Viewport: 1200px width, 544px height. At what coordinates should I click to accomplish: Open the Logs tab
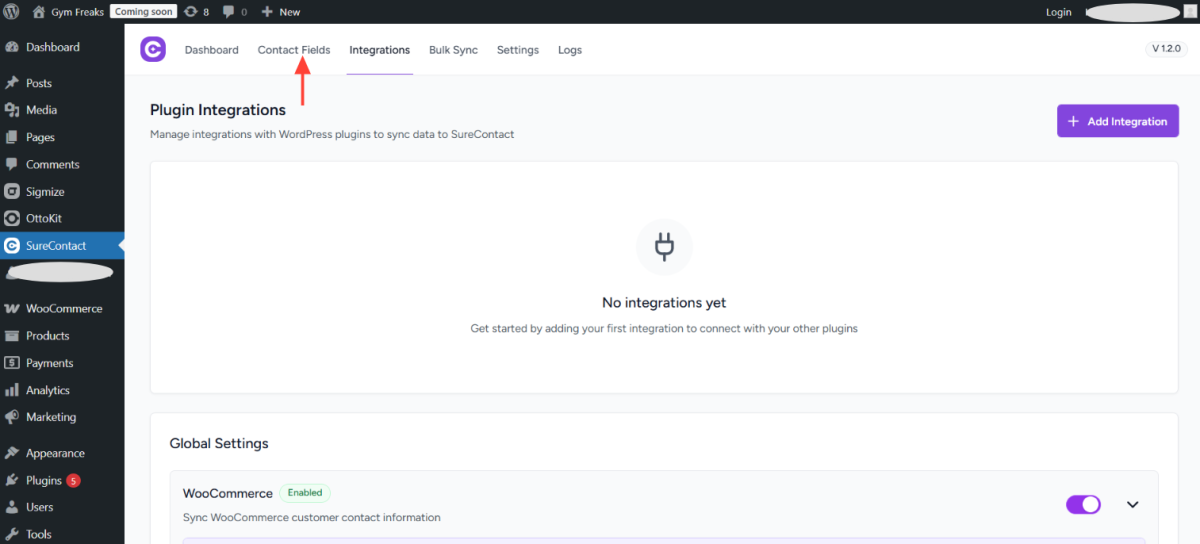(570, 50)
